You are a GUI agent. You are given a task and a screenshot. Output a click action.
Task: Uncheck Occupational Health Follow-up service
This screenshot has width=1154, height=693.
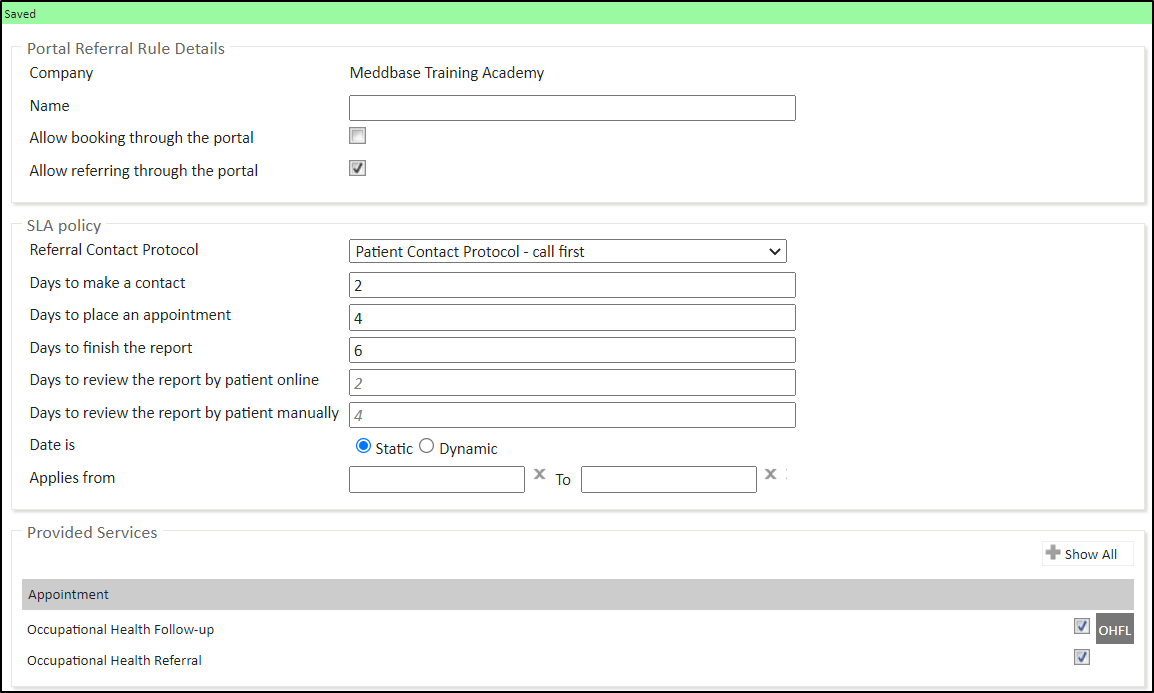click(1081, 626)
